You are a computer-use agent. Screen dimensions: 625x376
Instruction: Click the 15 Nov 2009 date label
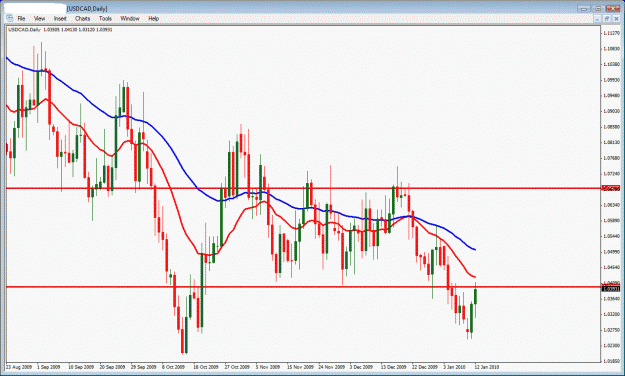tap(300, 367)
